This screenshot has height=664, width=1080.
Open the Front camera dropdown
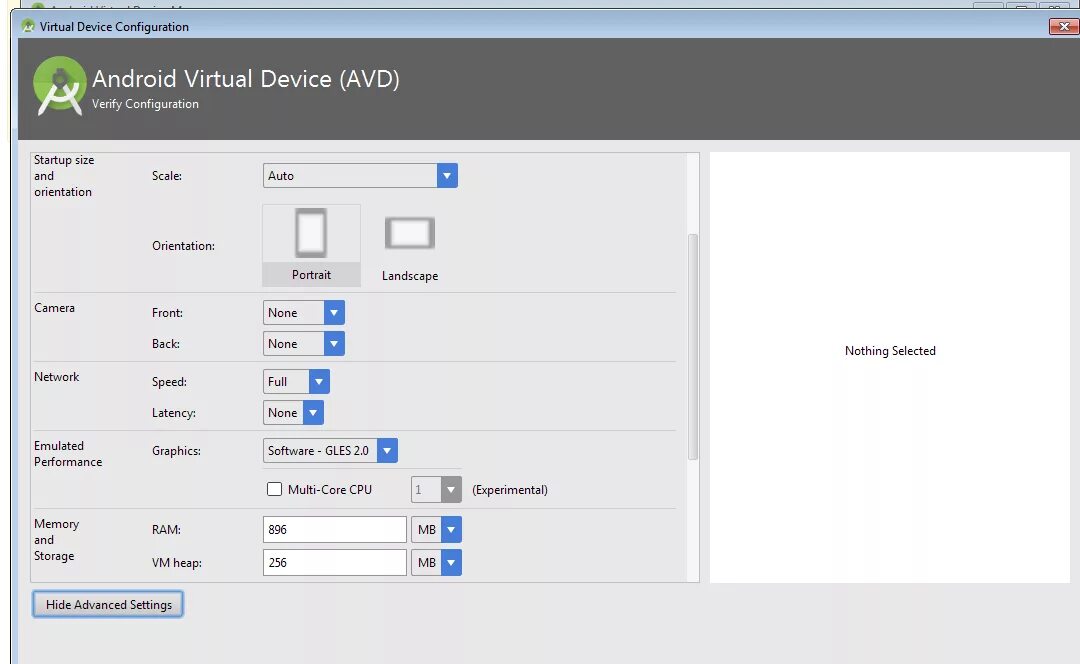304,313
